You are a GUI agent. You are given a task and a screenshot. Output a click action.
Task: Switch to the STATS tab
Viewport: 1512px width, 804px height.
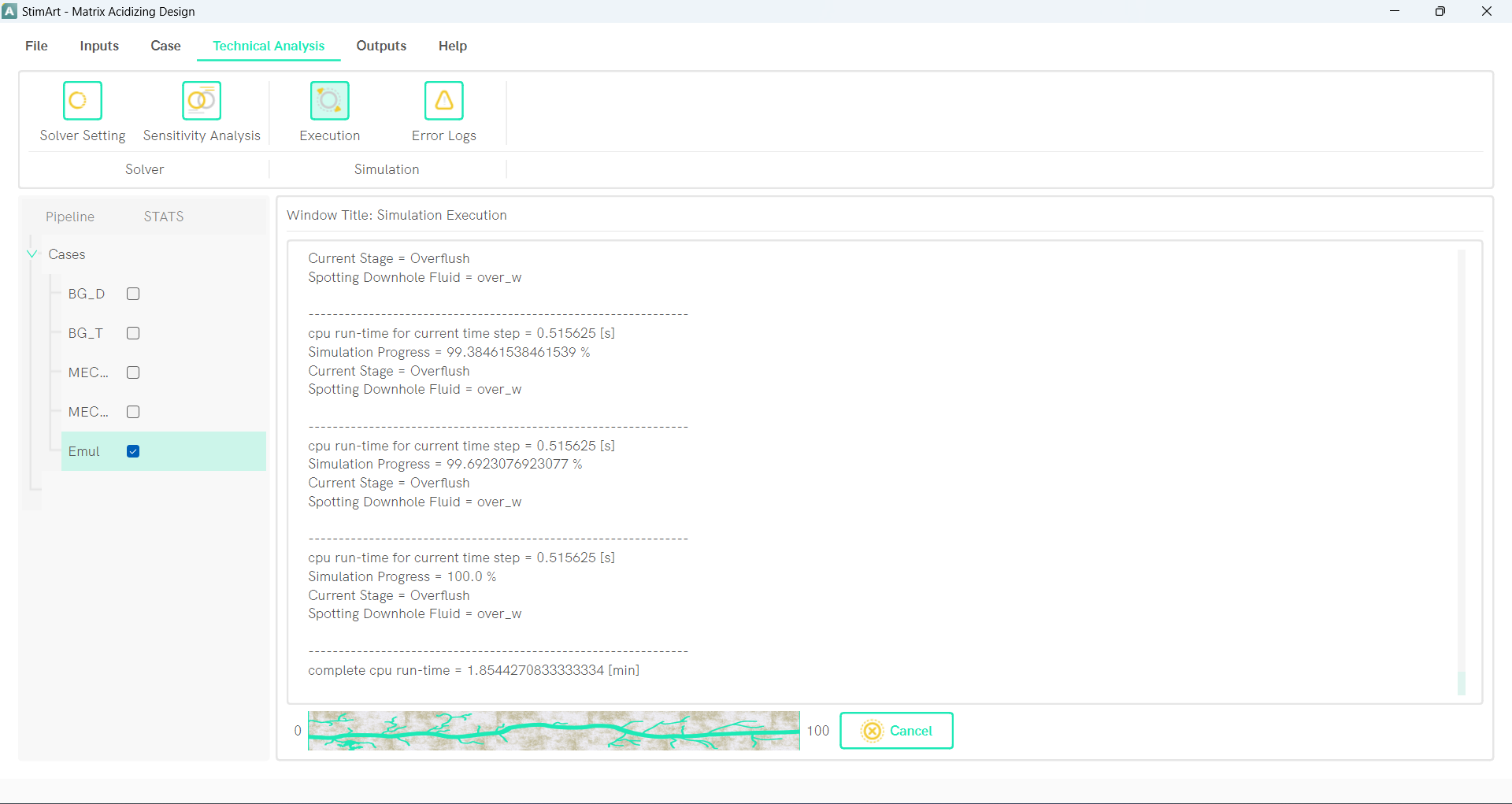point(163,216)
